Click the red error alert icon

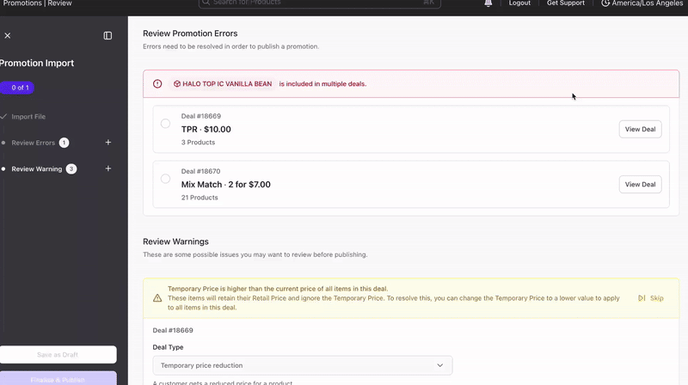click(x=158, y=84)
